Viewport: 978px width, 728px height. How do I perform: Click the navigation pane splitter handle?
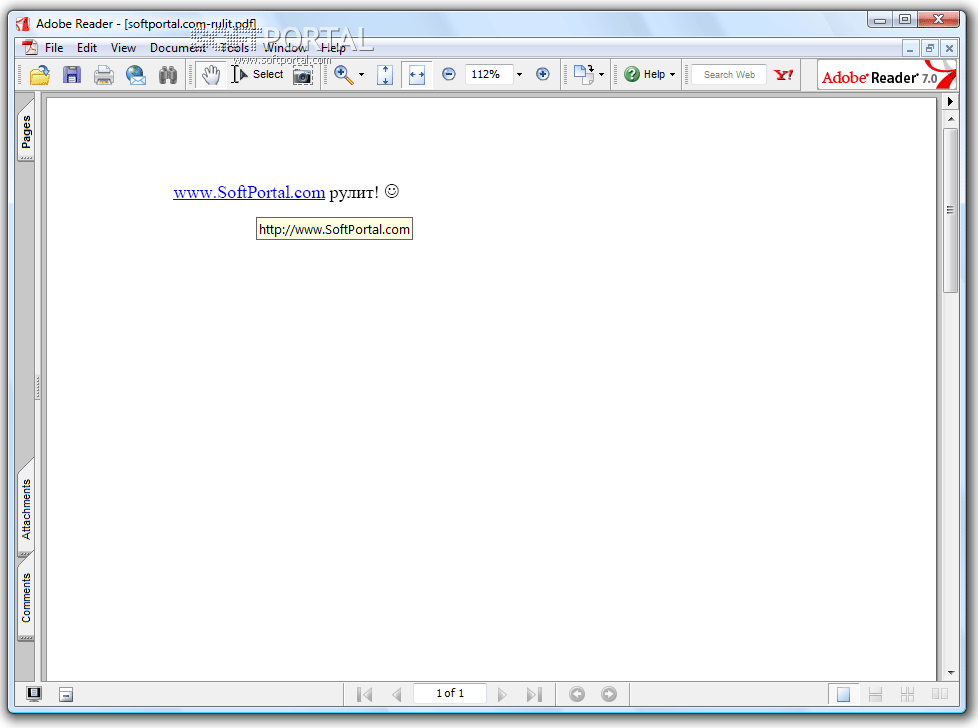(38, 387)
